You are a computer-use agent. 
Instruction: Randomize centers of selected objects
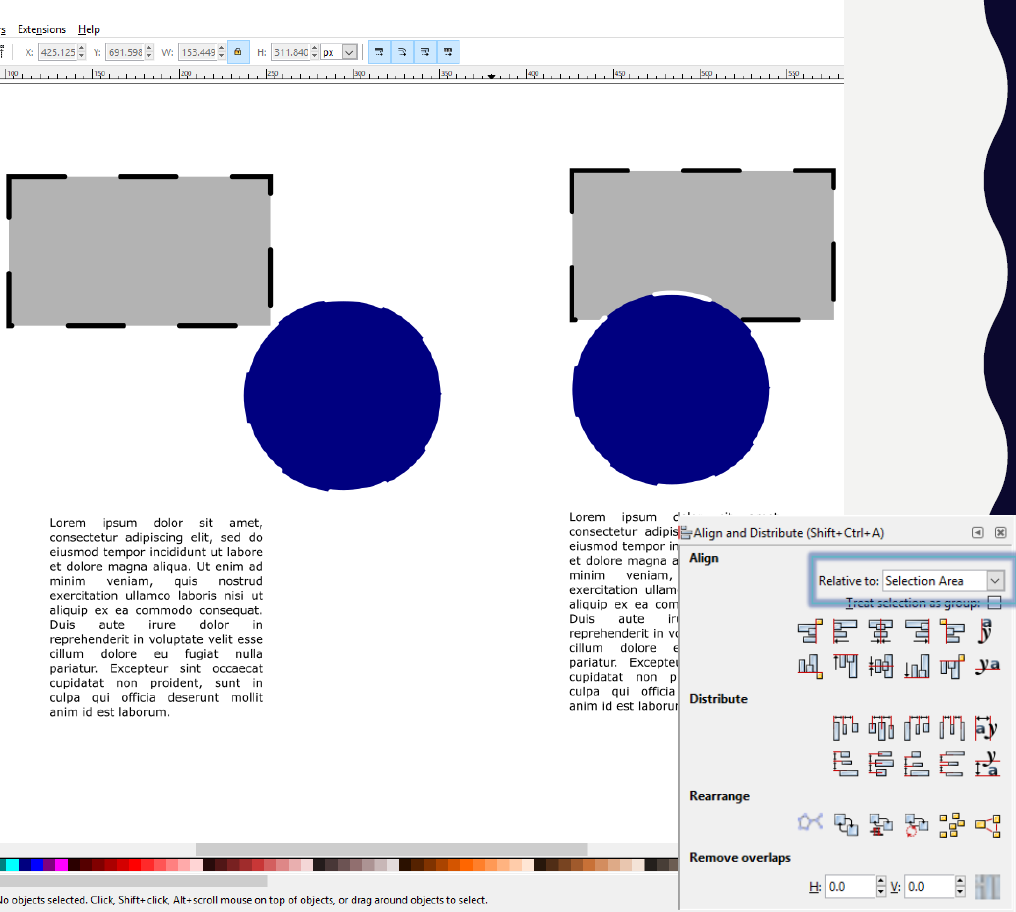[952, 824]
